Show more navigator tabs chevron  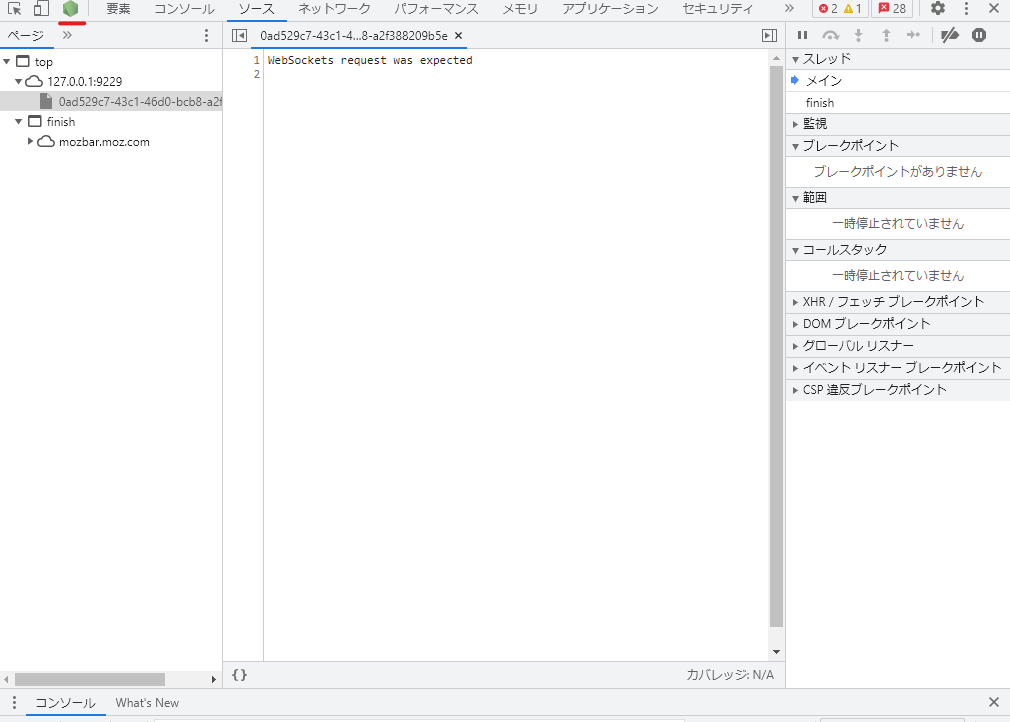(67, 35)
